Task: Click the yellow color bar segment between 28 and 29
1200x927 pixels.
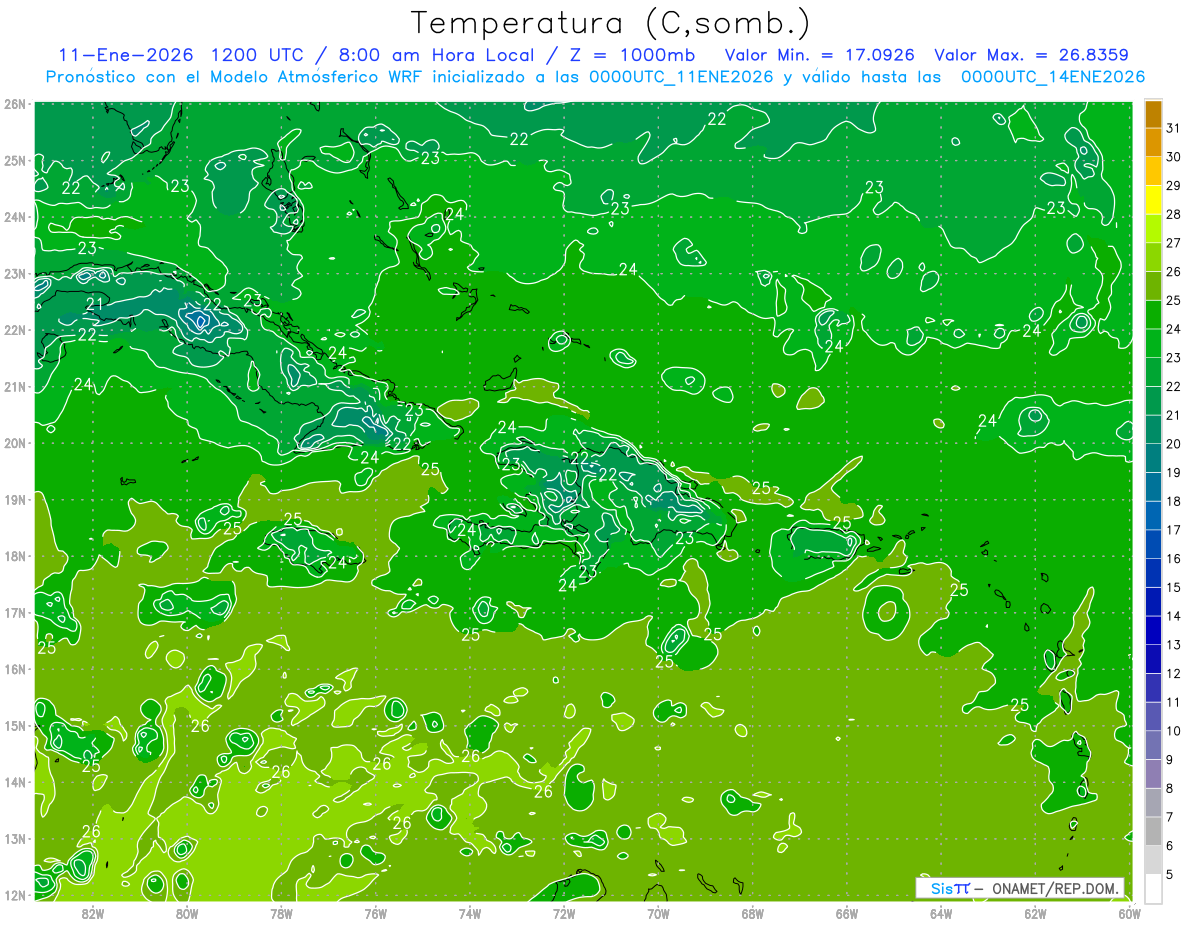Action: (x=1153, y=200)
